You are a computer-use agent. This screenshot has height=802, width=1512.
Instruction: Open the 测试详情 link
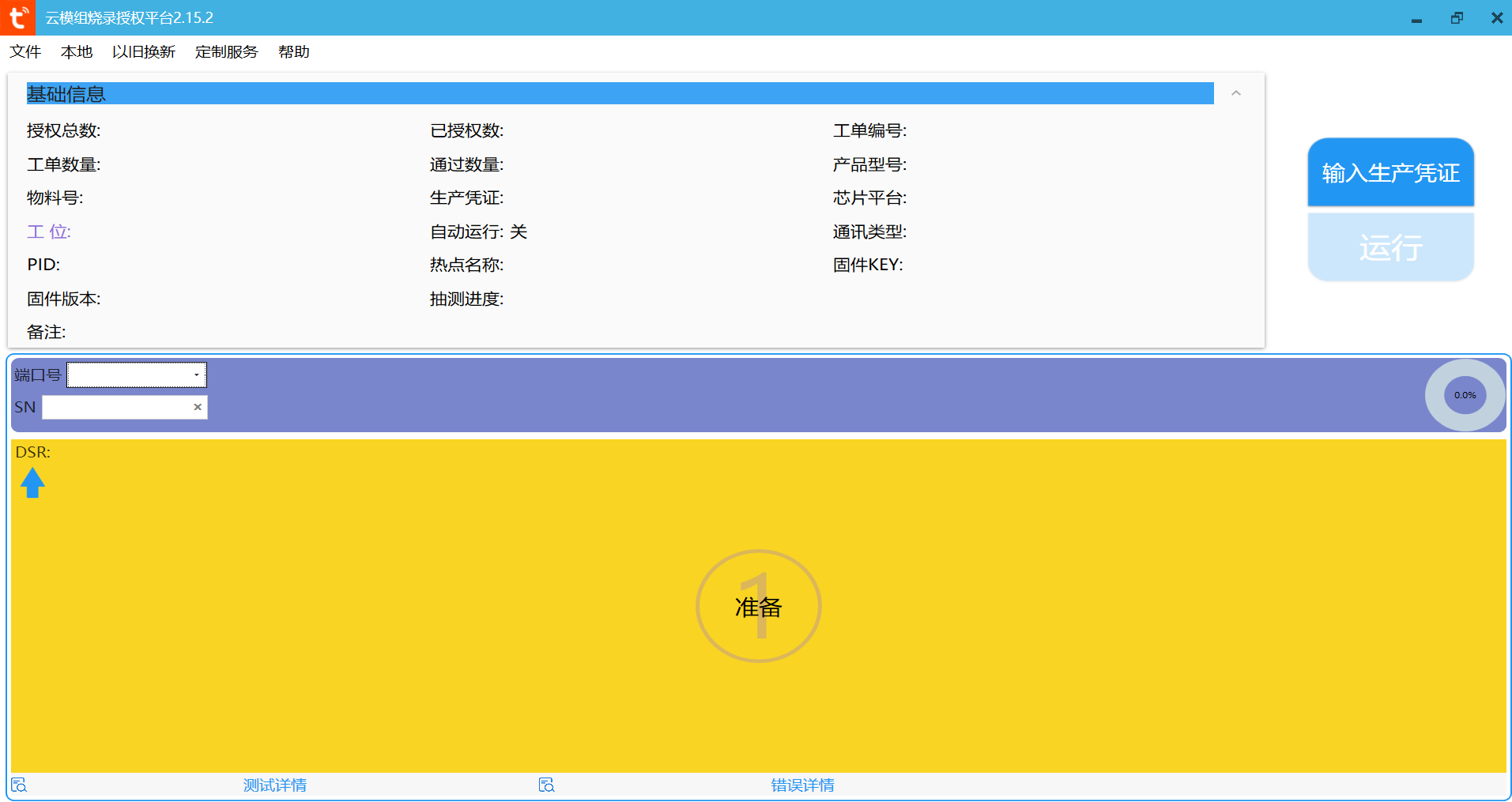tap(275, 785)
